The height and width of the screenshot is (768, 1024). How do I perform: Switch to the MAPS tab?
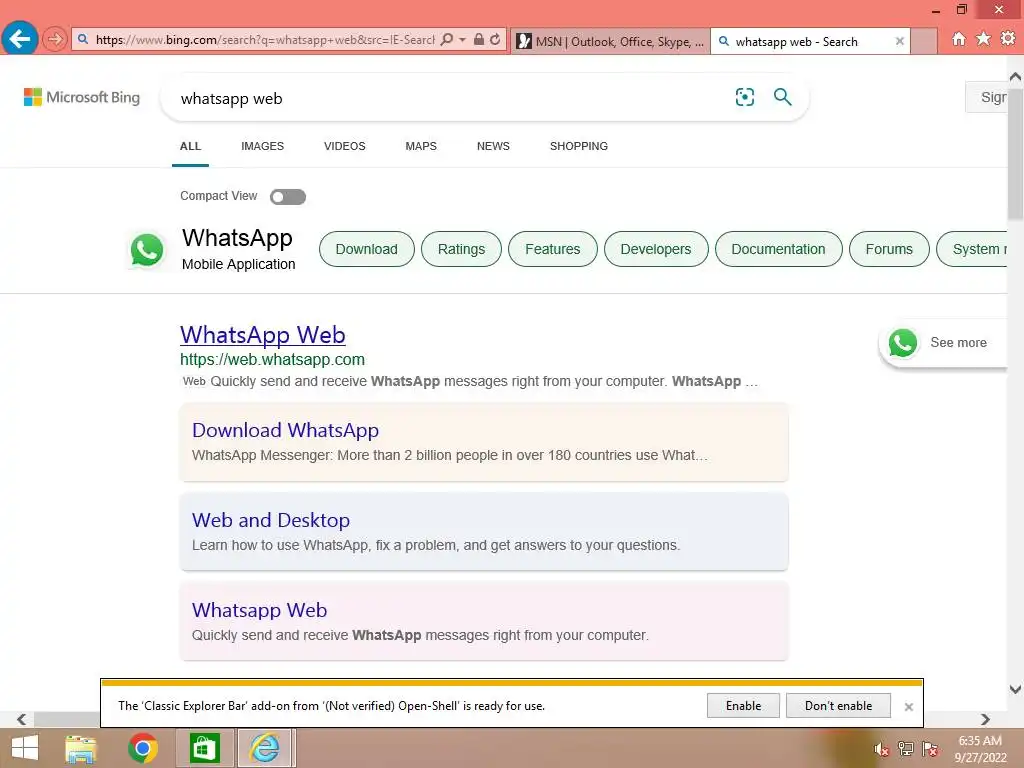[x=421, y=146]
